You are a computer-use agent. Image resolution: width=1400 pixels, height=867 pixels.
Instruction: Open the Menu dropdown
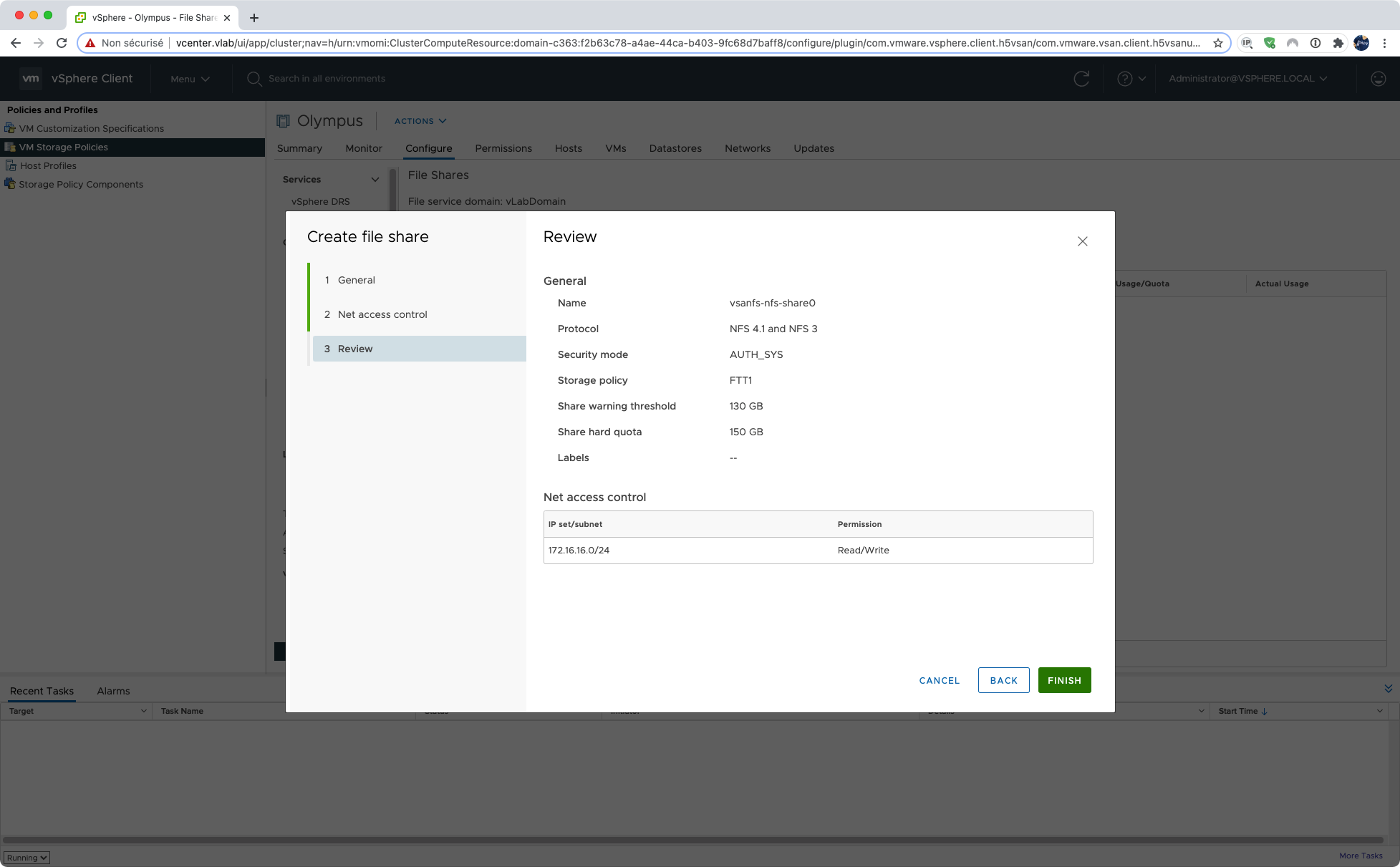(190, 79)
